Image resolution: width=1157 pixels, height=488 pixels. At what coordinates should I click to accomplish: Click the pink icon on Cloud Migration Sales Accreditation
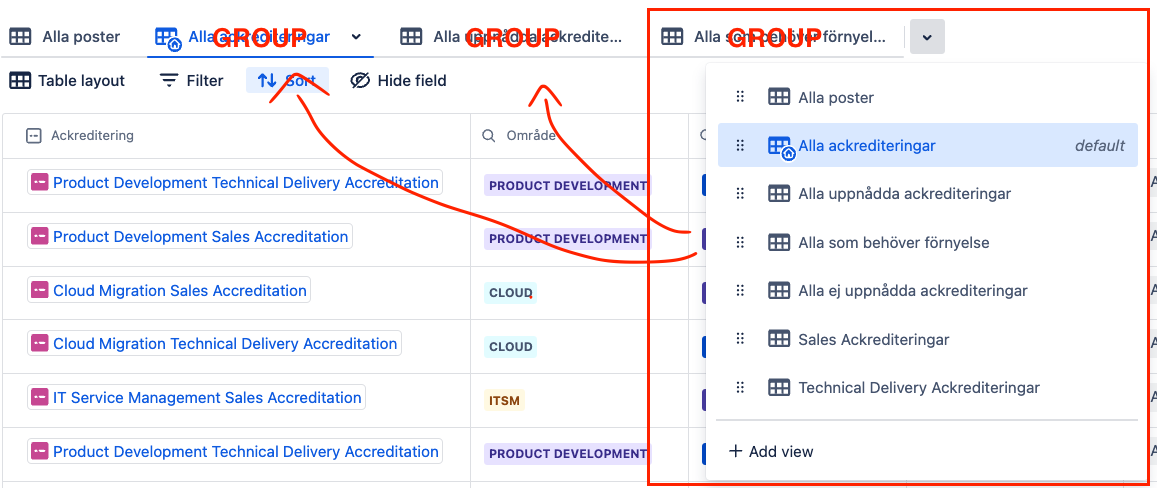(x=39, y=290)
